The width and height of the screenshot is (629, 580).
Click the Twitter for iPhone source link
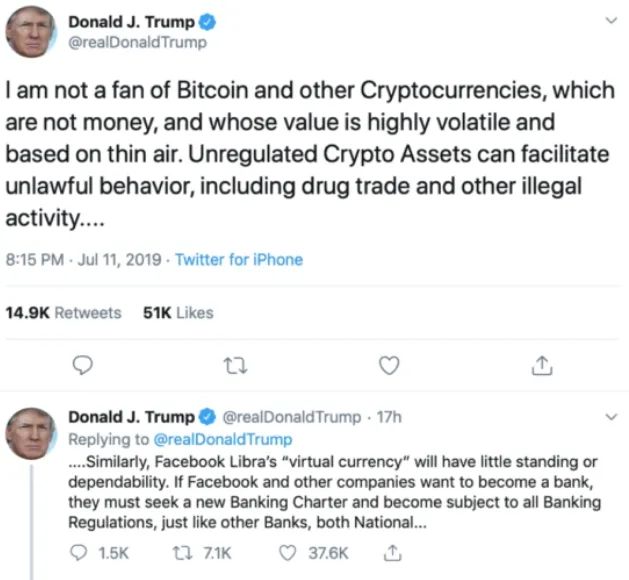(239, 259)
